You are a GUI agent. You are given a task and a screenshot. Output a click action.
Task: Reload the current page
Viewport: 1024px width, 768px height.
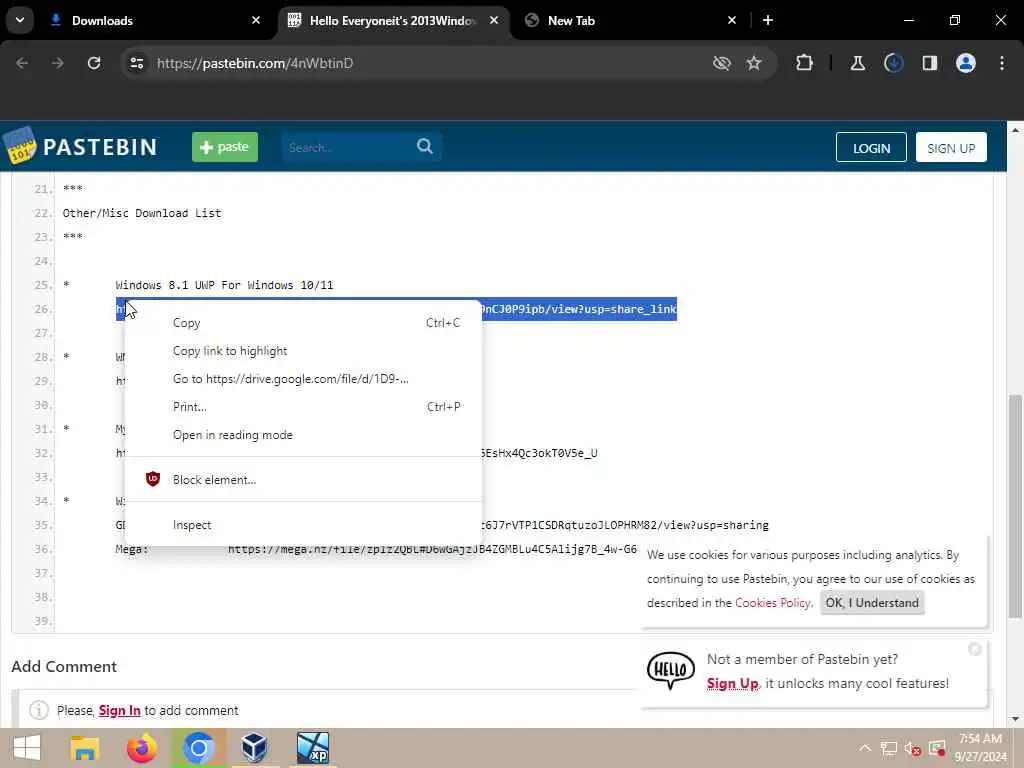click(x=94, y=63)
